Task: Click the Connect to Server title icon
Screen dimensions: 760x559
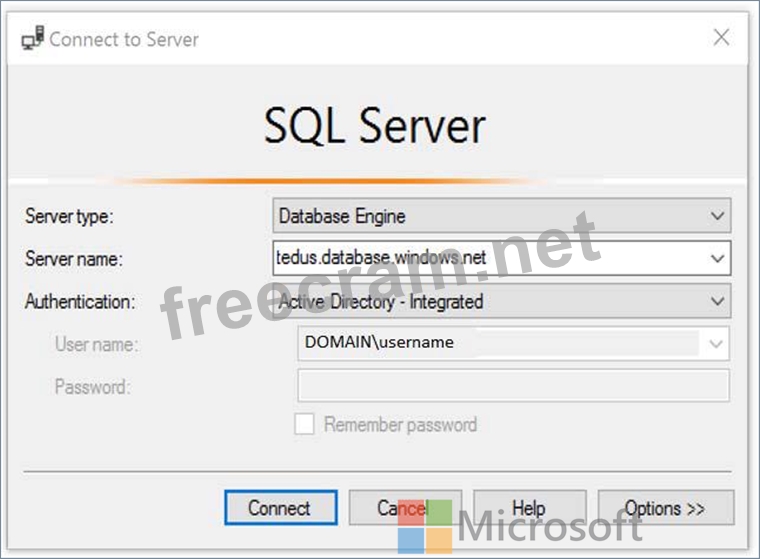Action: (32, 39)
